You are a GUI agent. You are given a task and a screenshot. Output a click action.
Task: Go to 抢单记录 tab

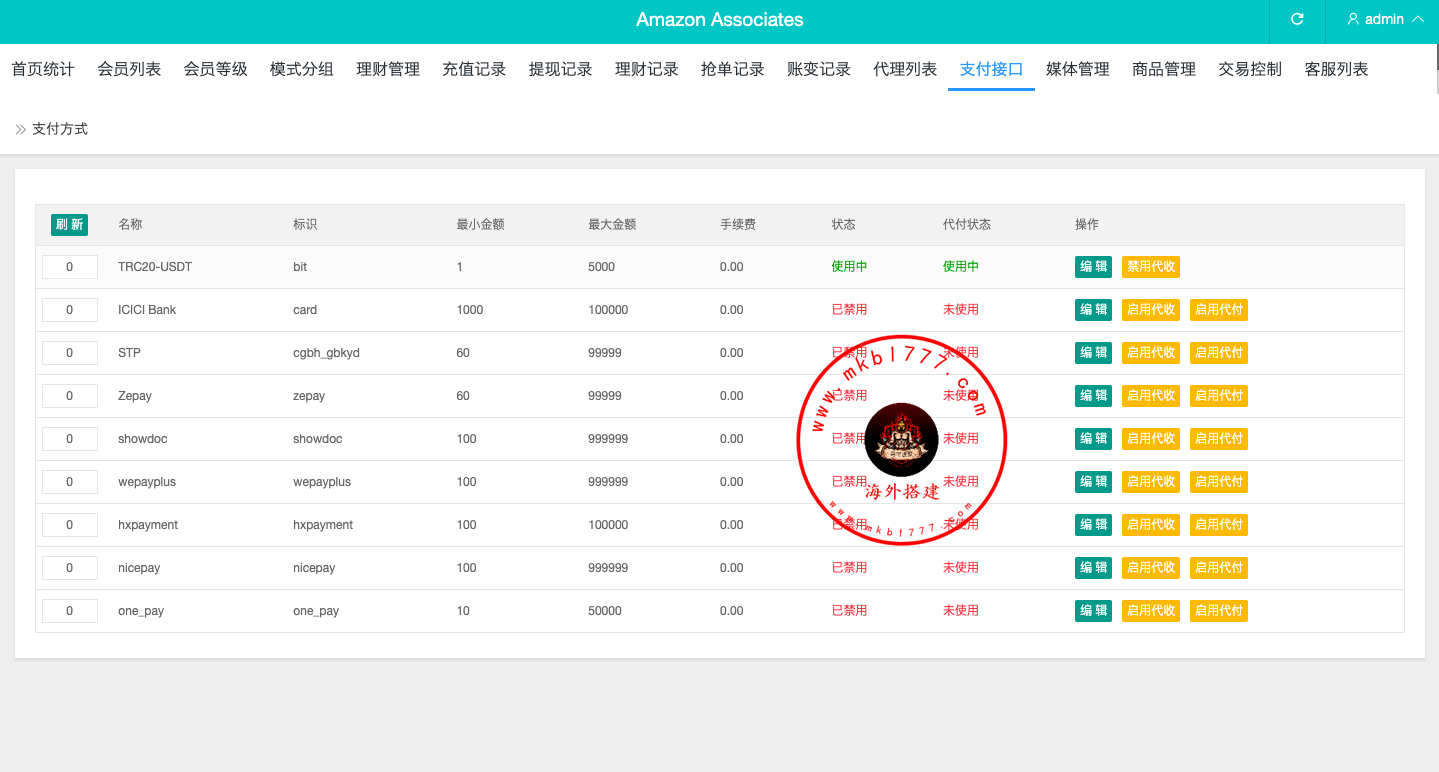pos(733,69)
